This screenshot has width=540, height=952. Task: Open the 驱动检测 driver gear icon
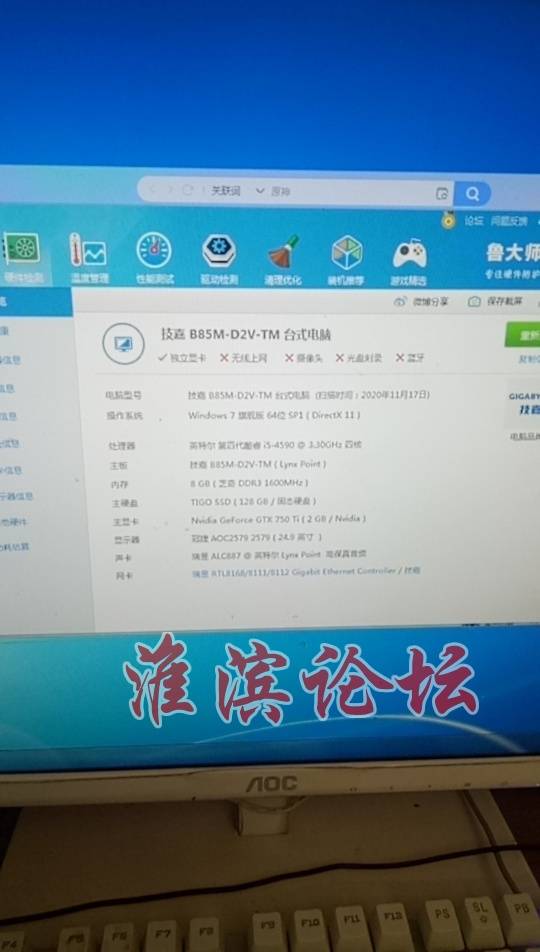(x=219, y=251)
